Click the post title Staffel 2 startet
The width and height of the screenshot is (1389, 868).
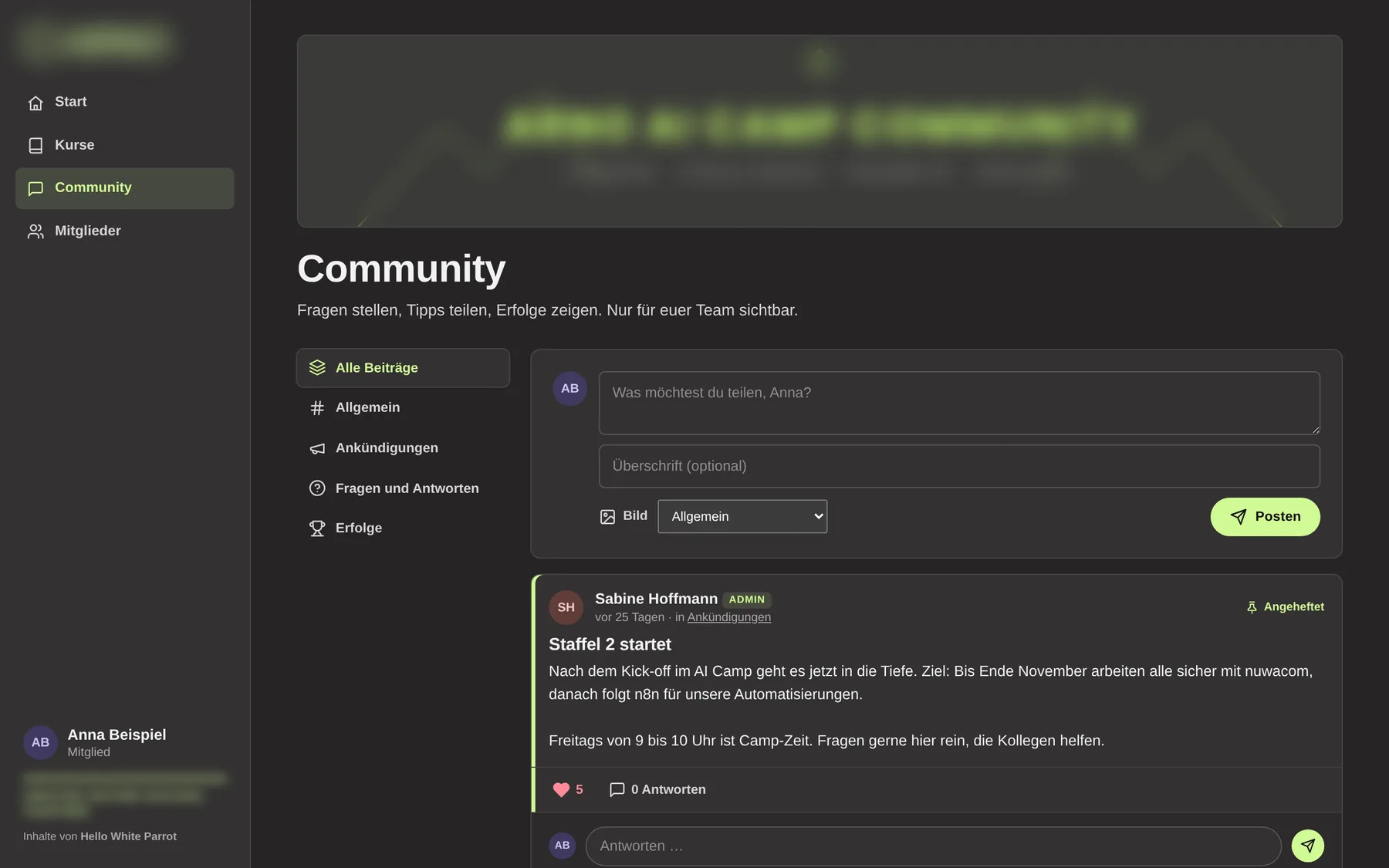610,644
